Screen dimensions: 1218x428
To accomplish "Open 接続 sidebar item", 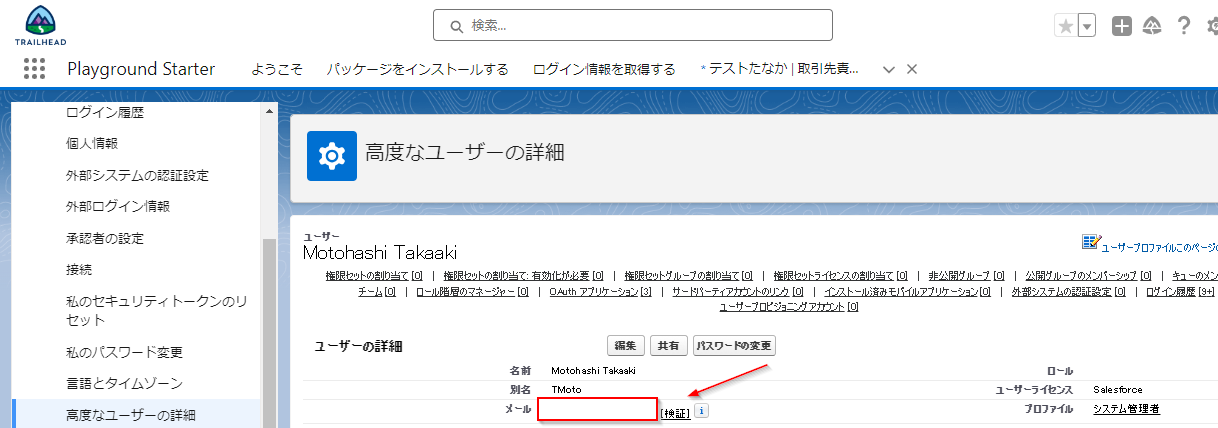I will click(x=79, y=269).
